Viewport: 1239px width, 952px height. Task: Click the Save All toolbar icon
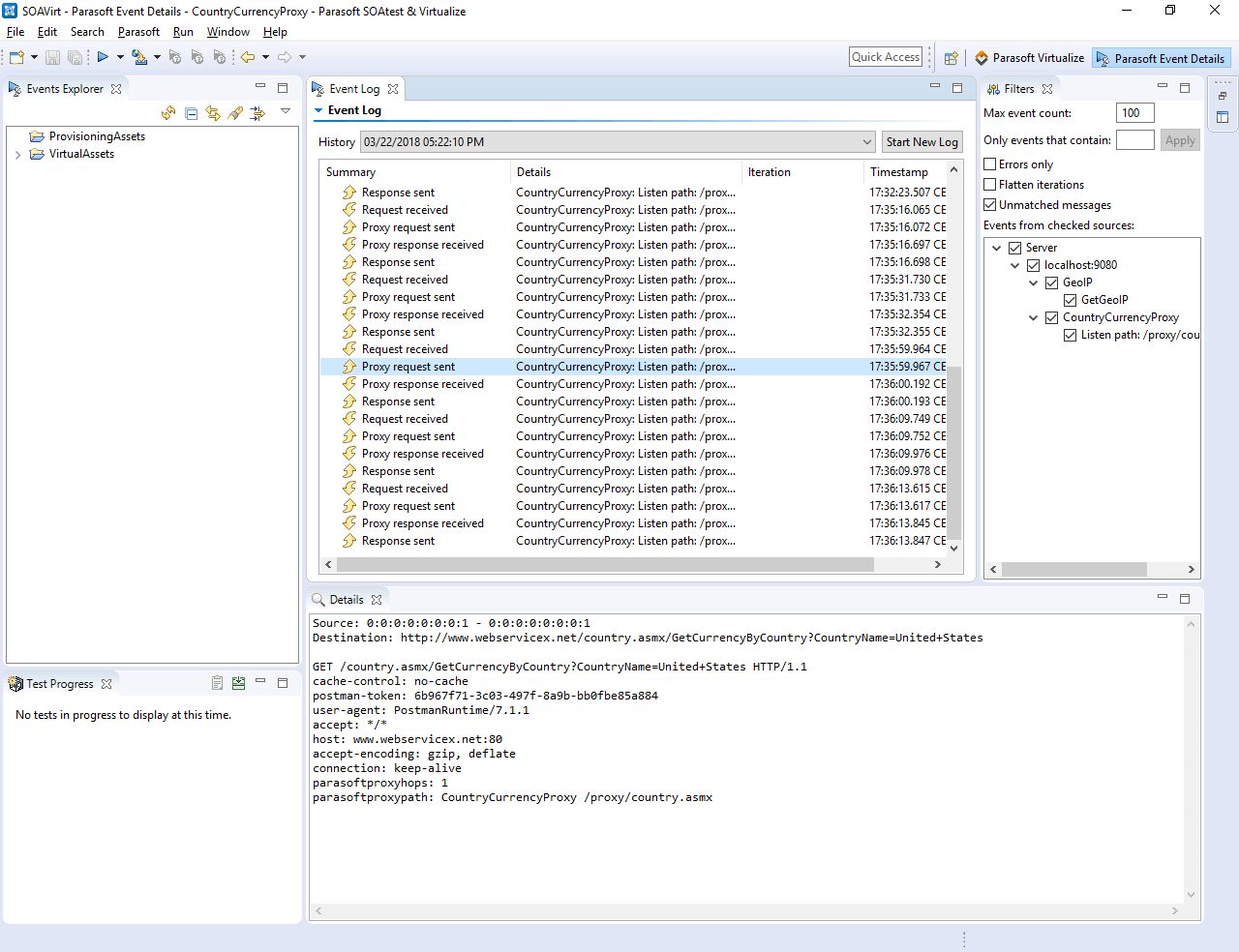75,57
